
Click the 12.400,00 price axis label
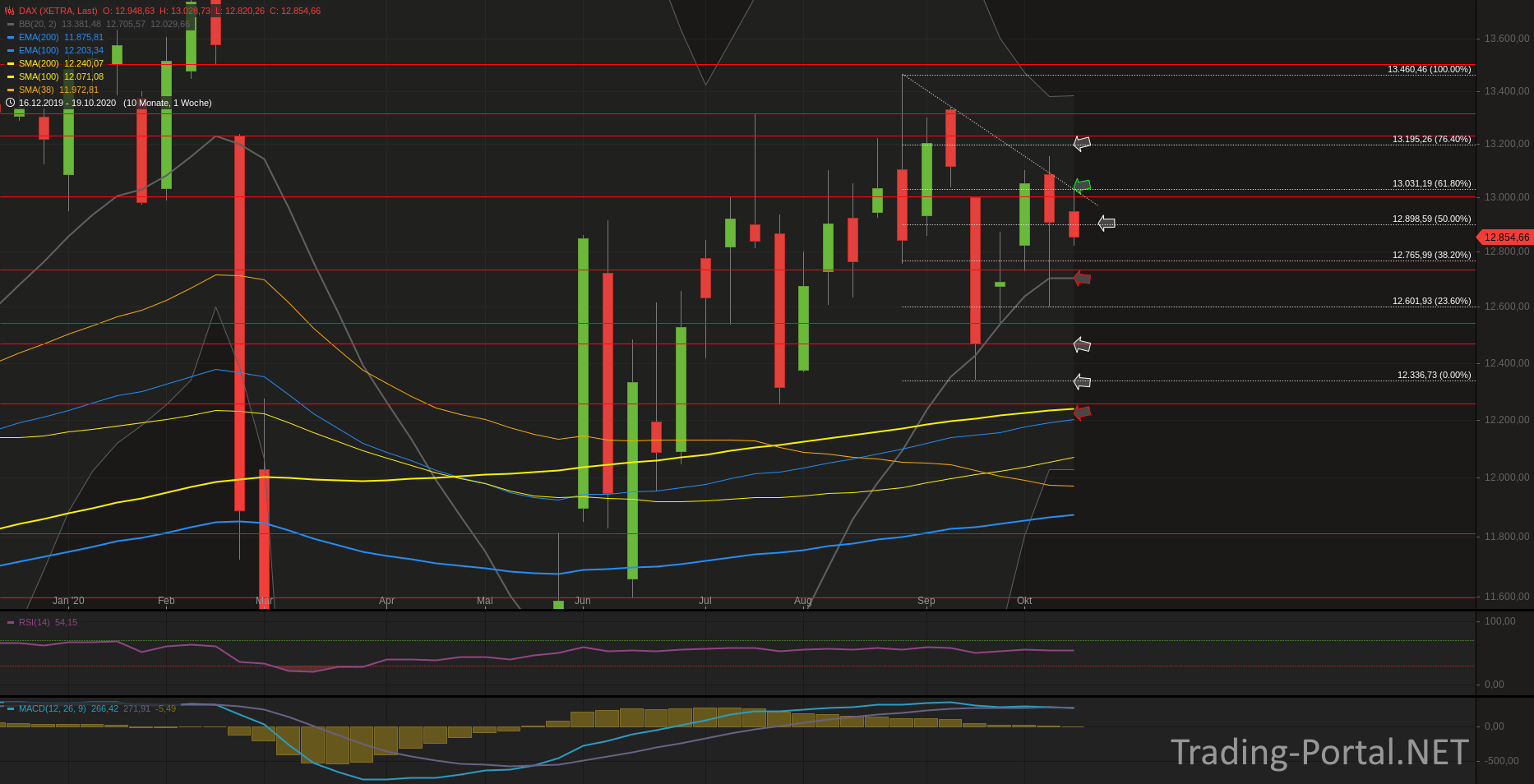coord(1507,363)
